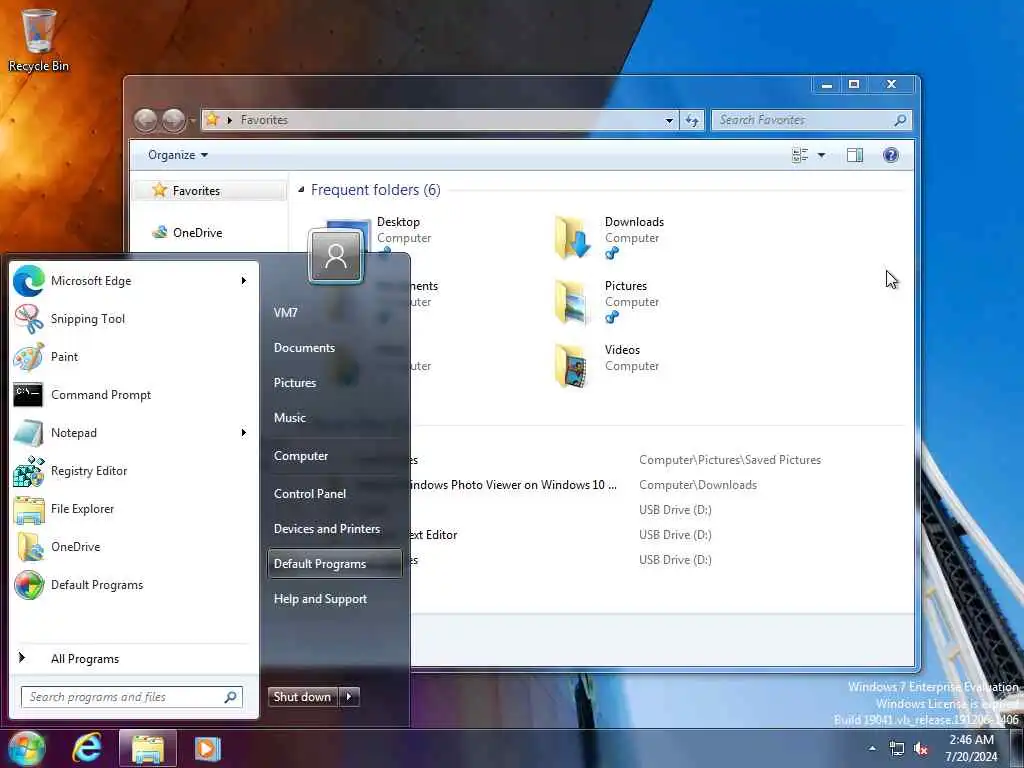Click the user account picture

point(336,257)
